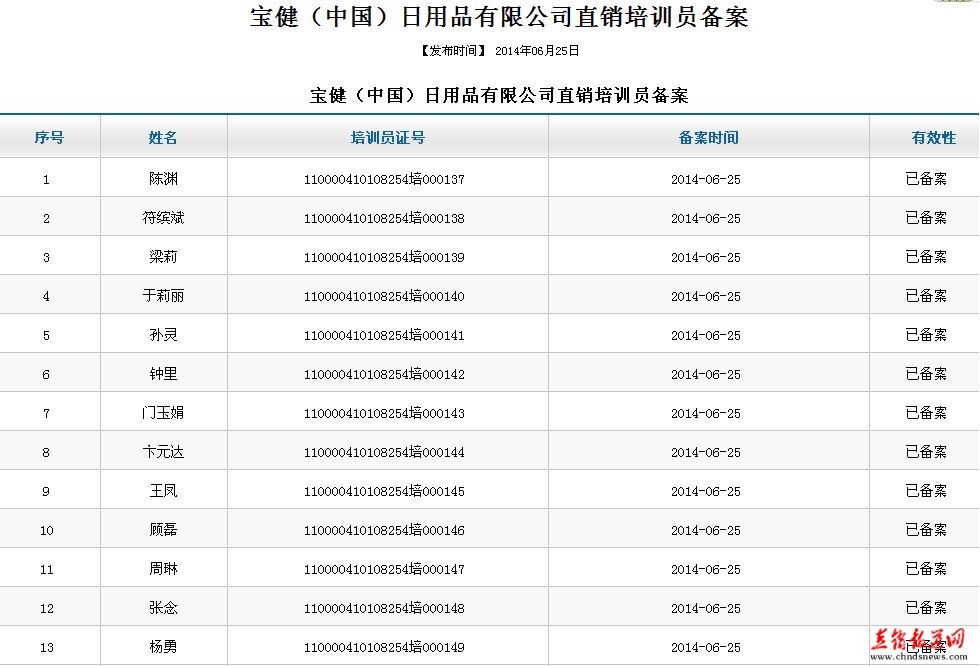Image resolution: width=980 pixels, height=666 pixels.
Task: Click certificate number ending 培000141
Action: pyautogui.click(x=384, y=335)
